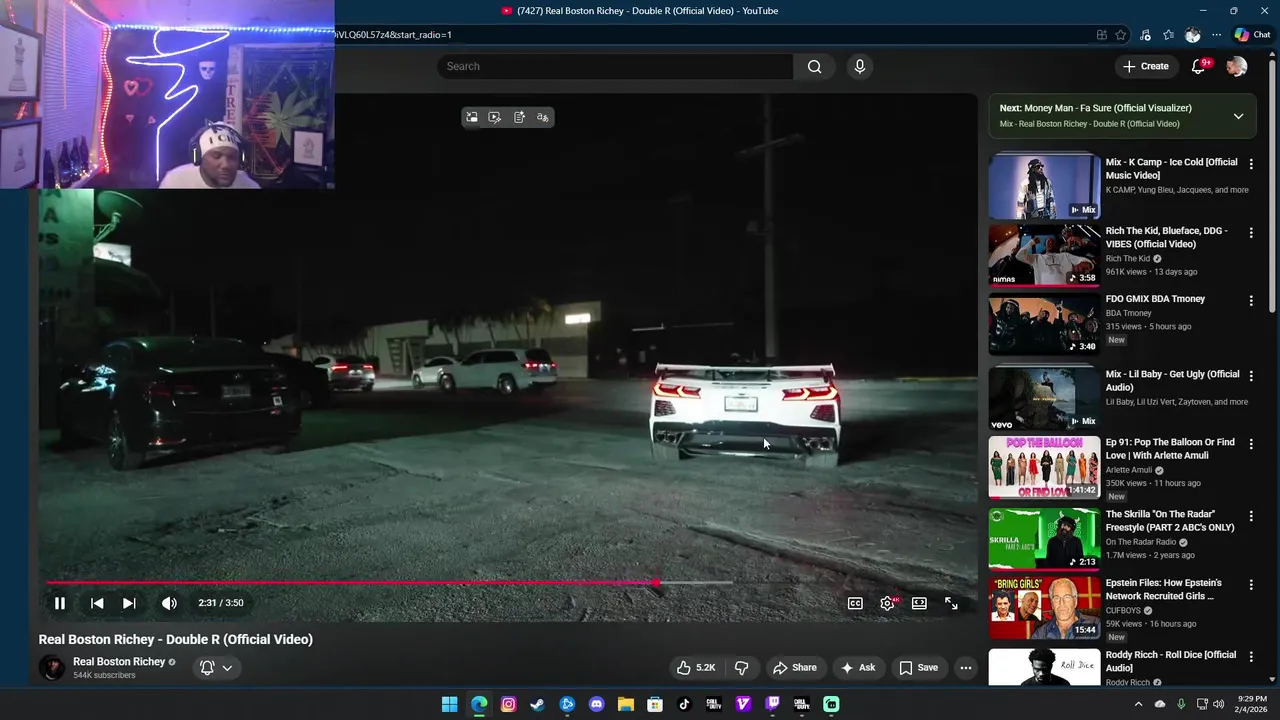The width and height of the screenshot is (1280, 720).
Task: Collapse the Mix playlist panel chevron
Action: click(x=1238, y=116)
